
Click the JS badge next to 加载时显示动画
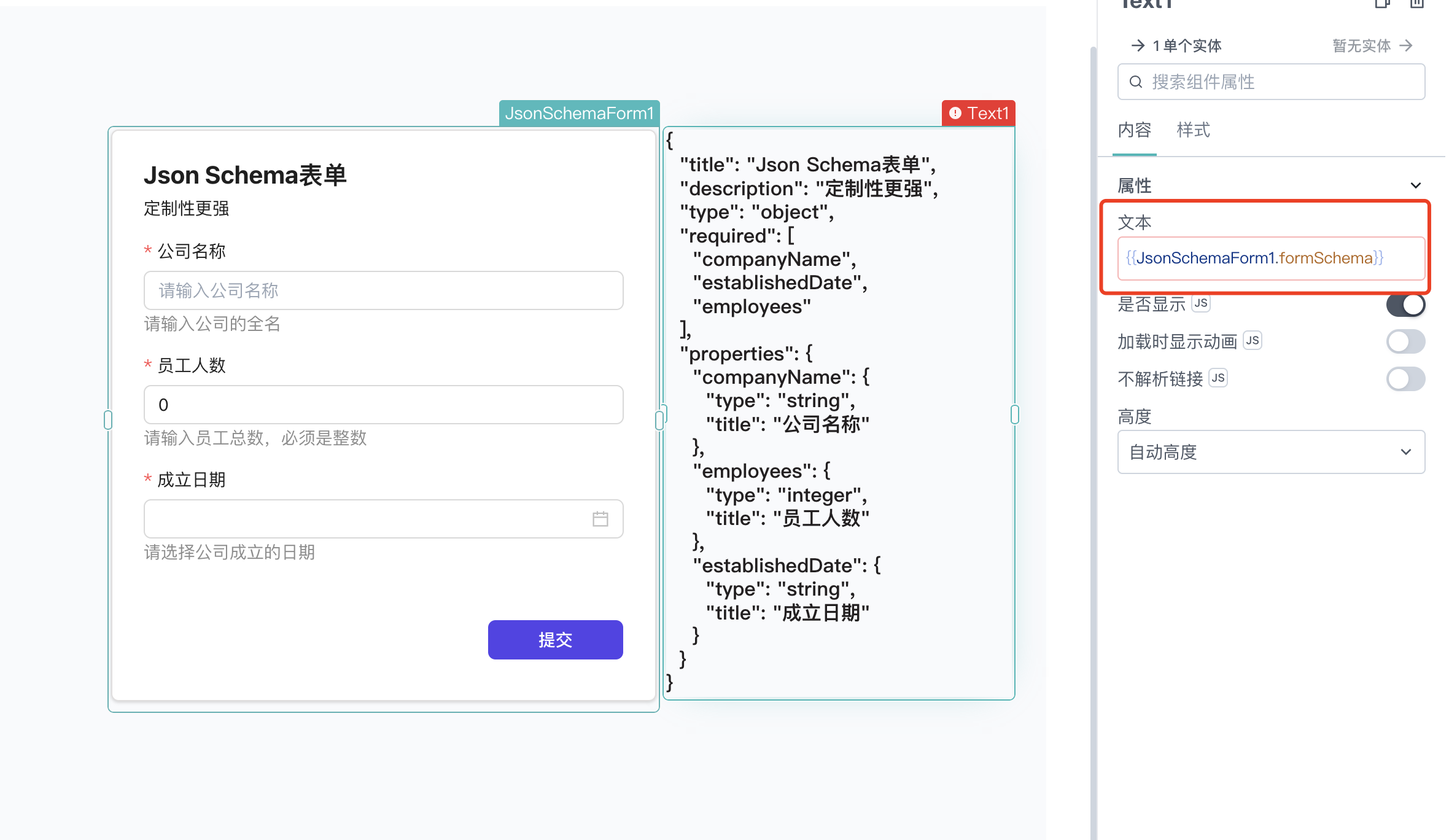pyautogui.click(x=1253, y=340)
